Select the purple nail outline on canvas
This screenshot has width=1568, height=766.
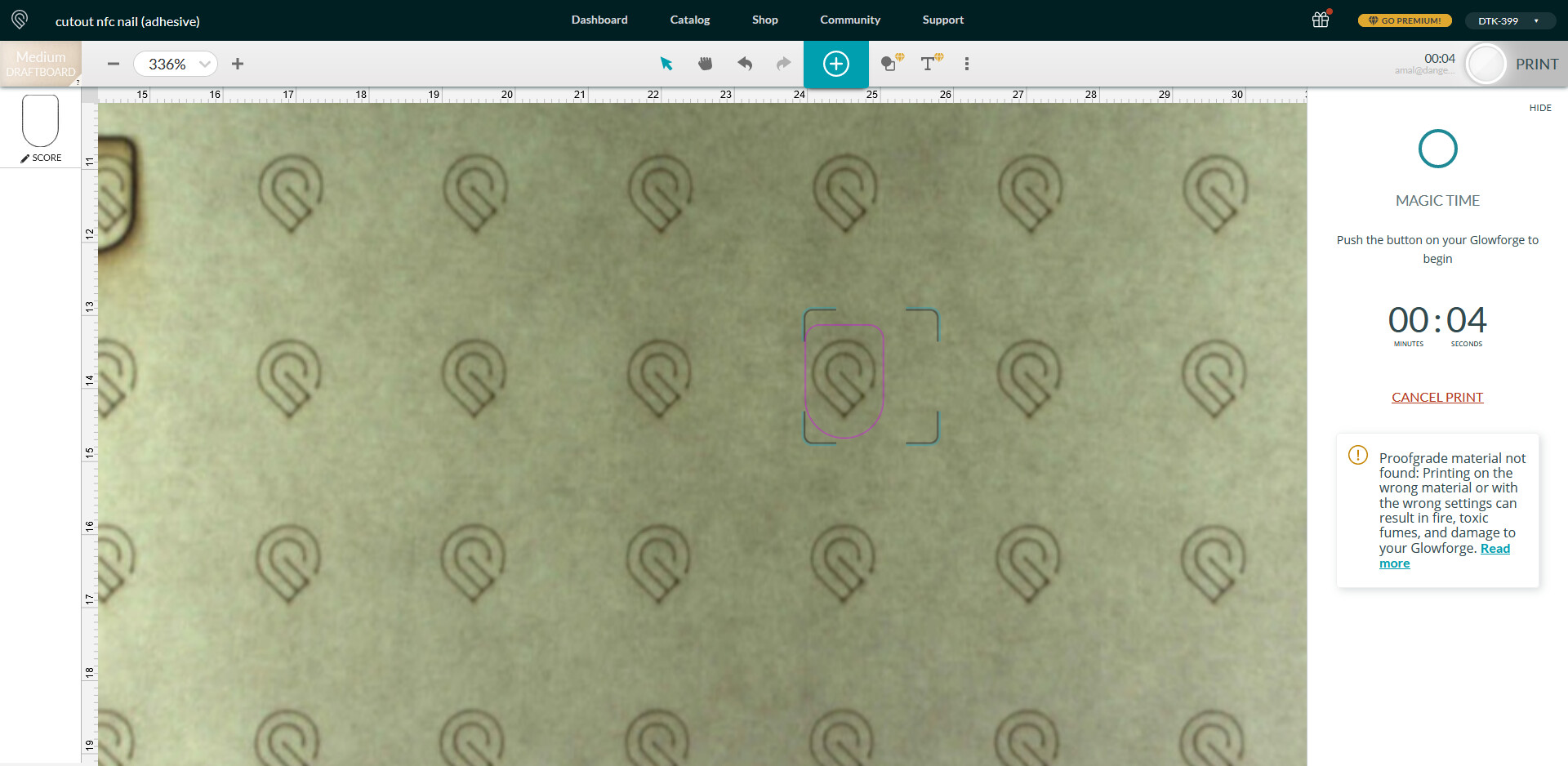click(844, 381)
